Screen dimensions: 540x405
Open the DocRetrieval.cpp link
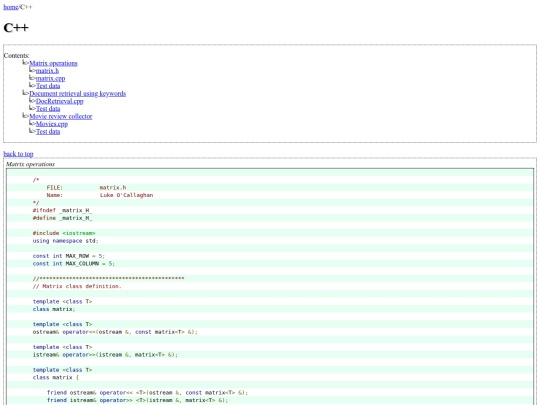[60, 101]
